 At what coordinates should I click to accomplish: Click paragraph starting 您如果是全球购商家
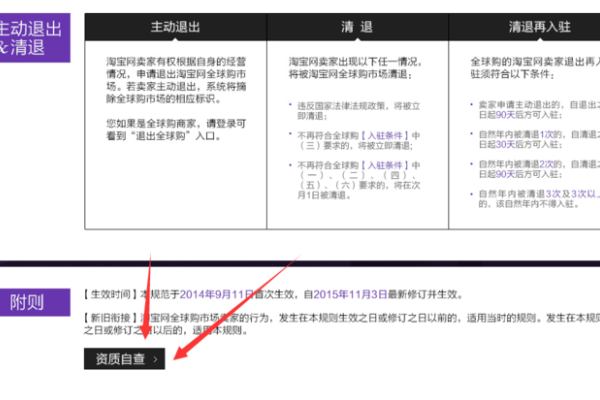(x=176, y=130)
